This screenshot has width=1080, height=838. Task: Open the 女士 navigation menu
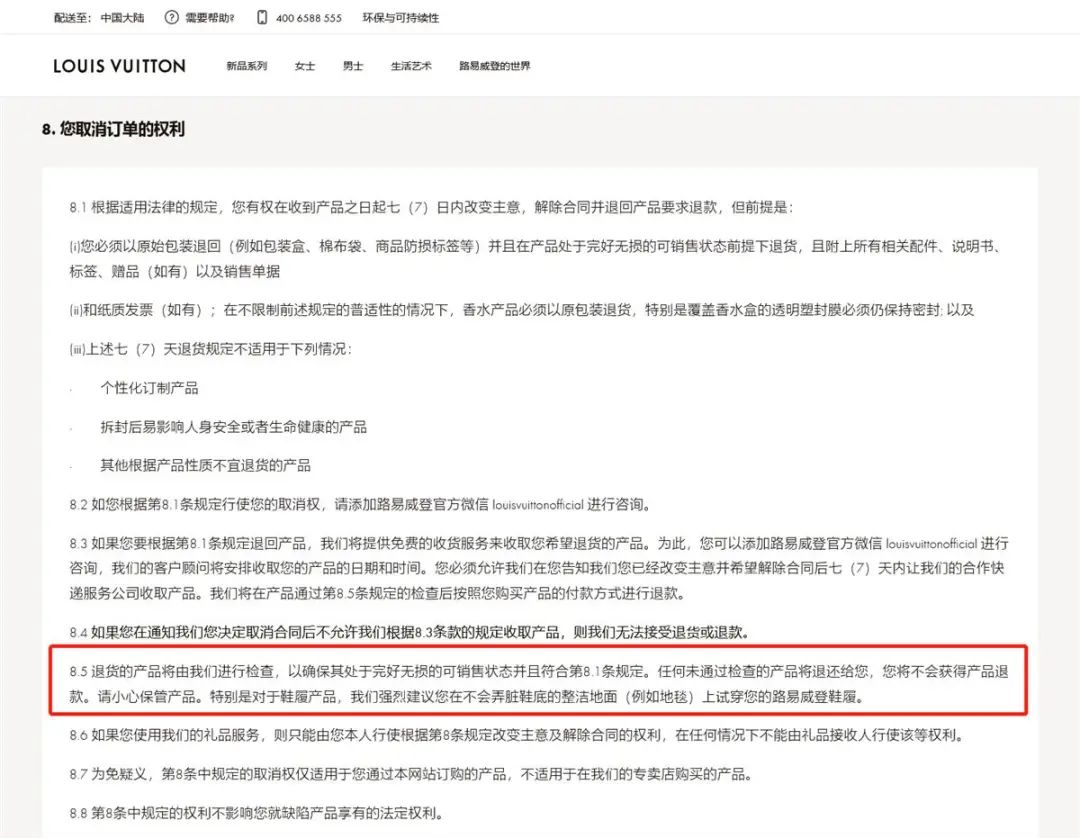(304, 65)
